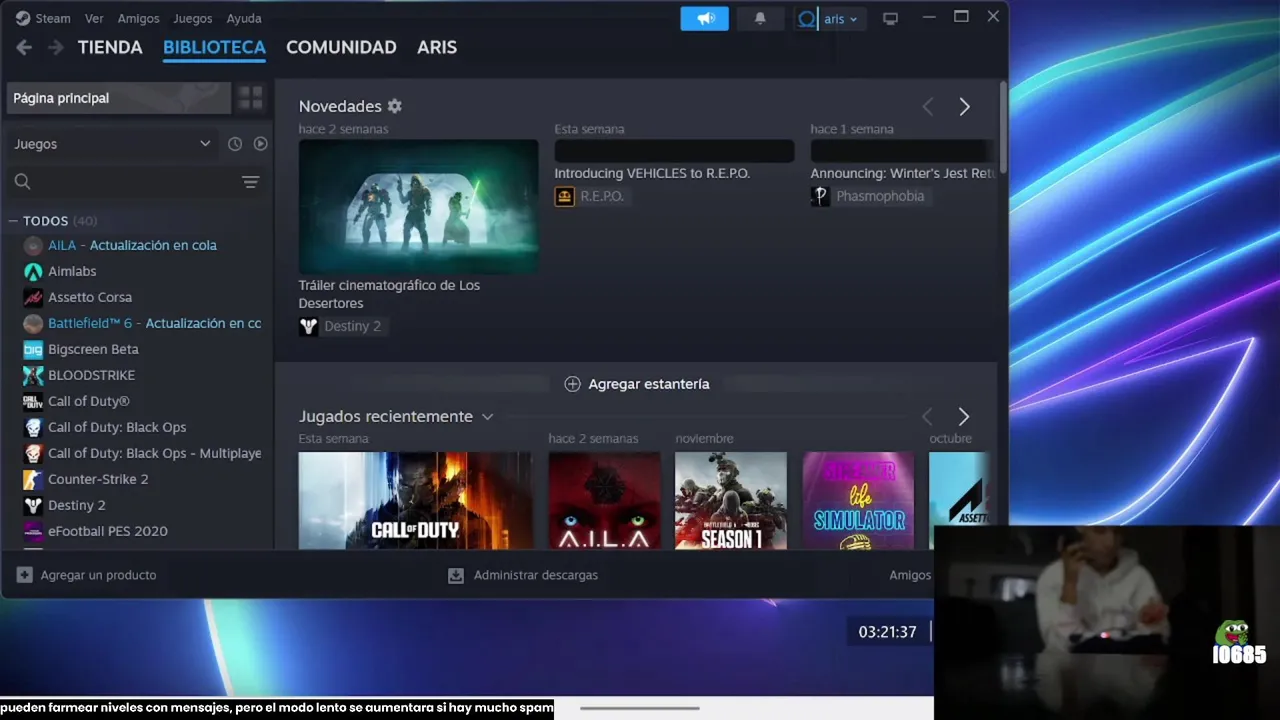Screen dimensions: 1280x720
Task: Open Amigos chat at bottom right
Action: click(x=910, y=575)
